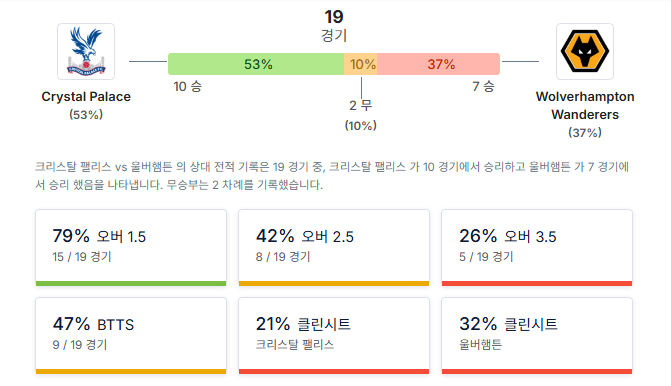Open the Crystal Palace team name link

click(x=86, y=97)
